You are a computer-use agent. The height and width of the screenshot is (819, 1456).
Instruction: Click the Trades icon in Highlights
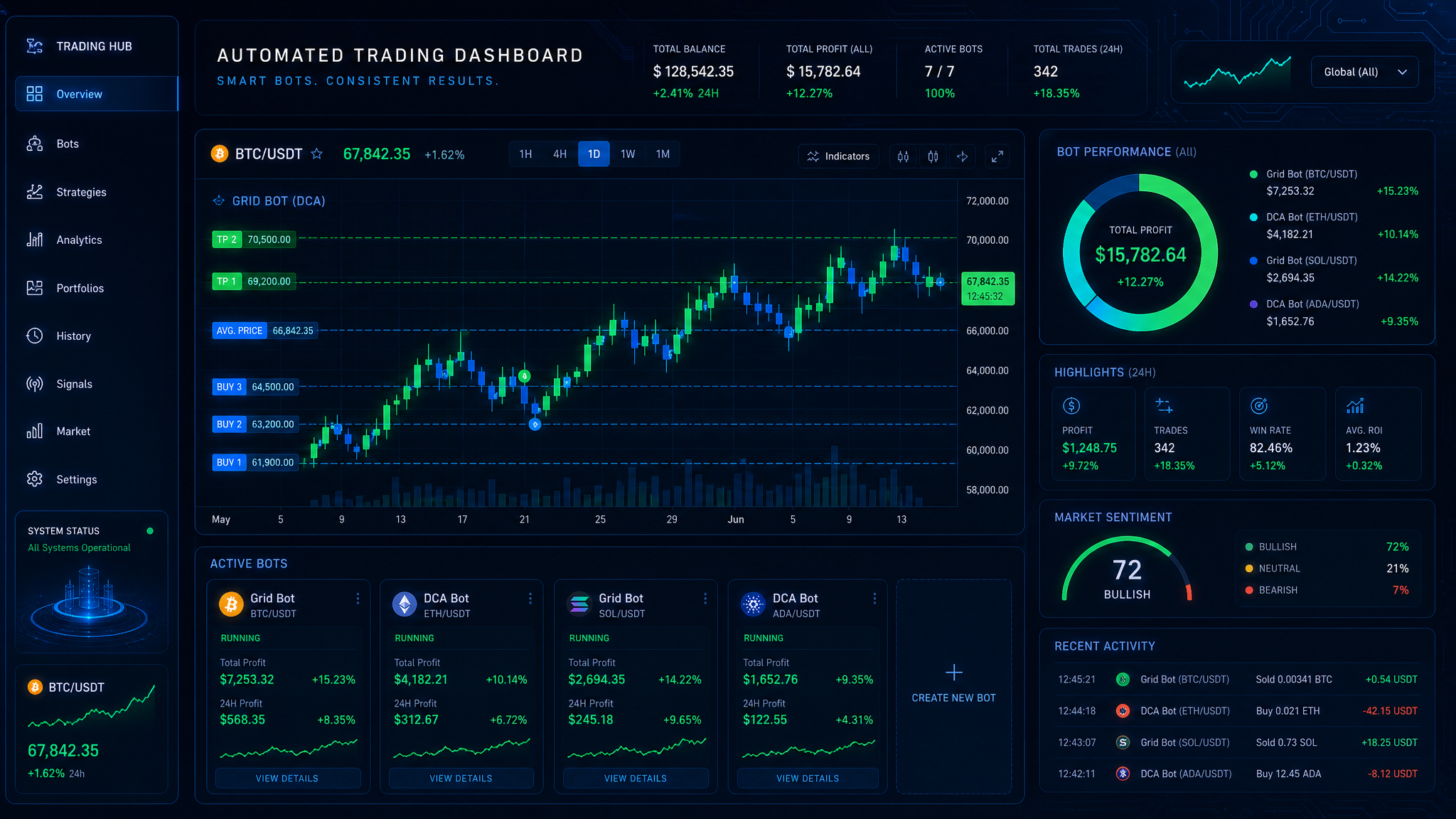pos(1164,406)
